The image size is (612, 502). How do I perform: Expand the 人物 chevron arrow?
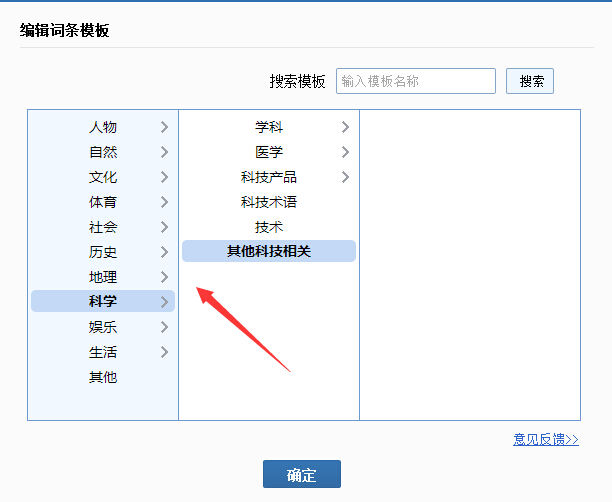[164, 127]
